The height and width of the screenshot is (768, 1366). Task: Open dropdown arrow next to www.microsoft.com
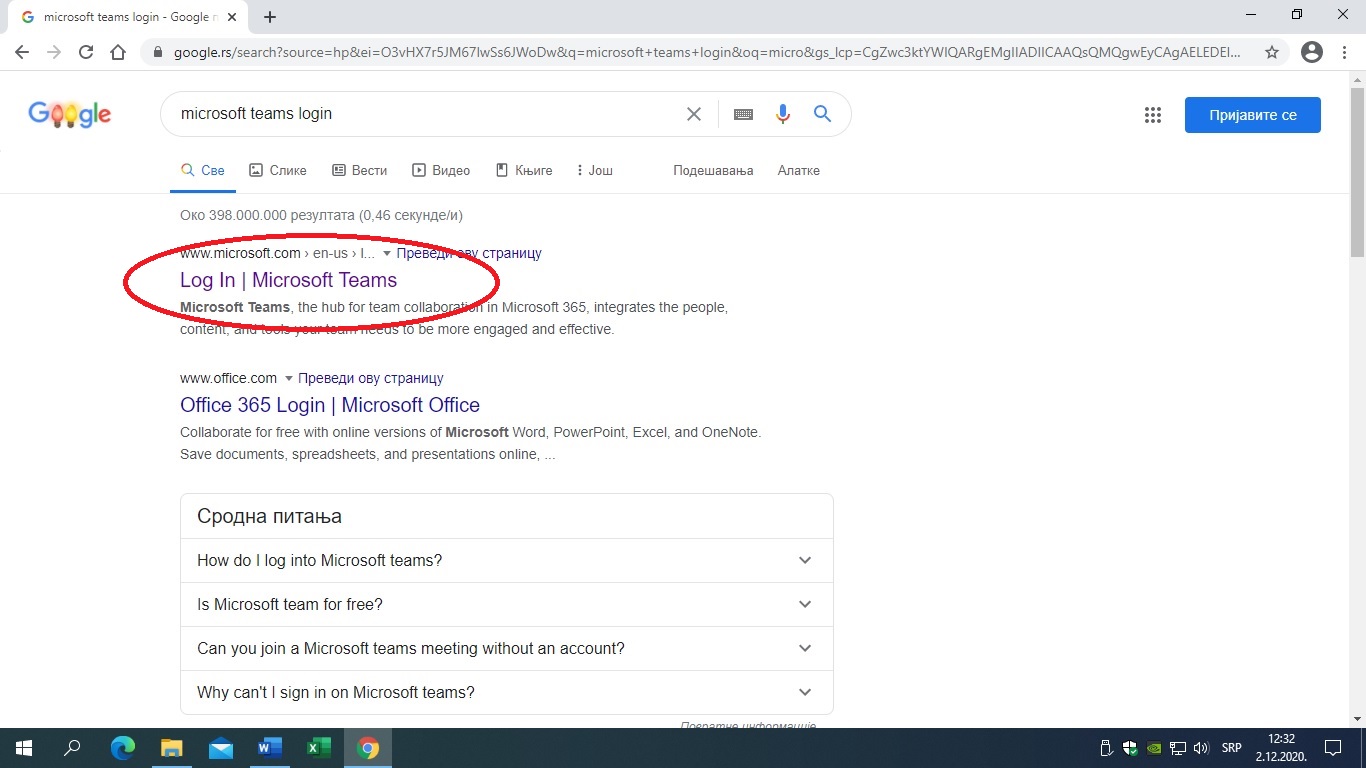click(x=386, y=254)
